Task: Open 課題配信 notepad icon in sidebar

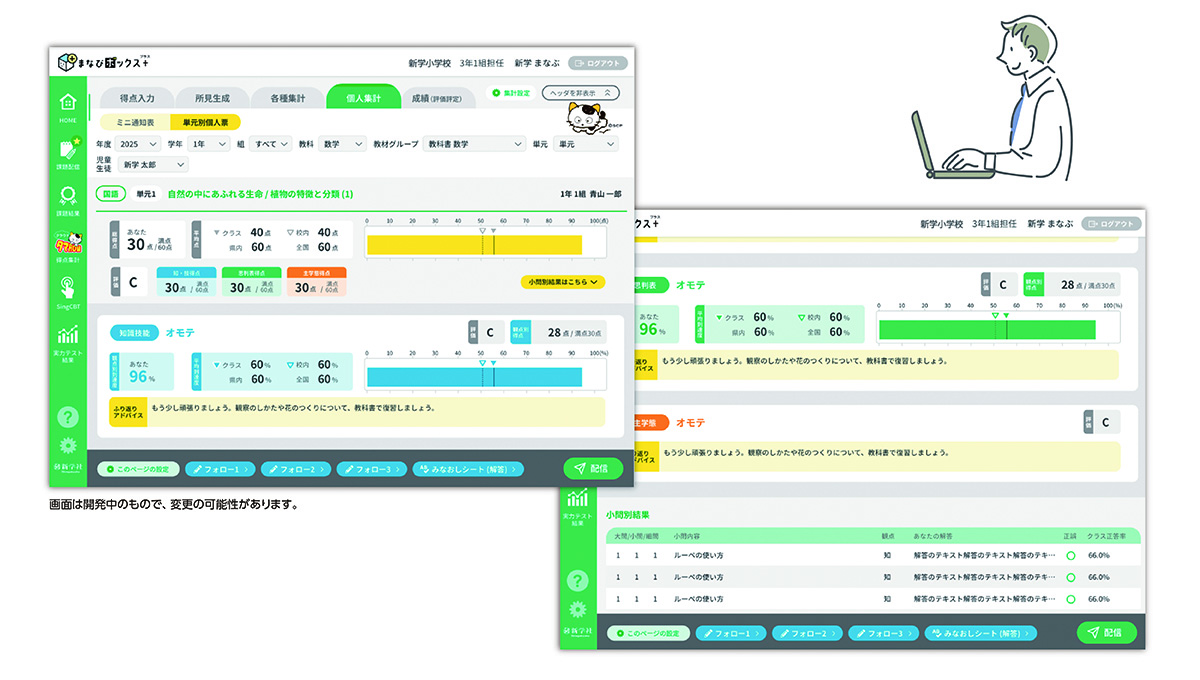Action: click(67, 155)
